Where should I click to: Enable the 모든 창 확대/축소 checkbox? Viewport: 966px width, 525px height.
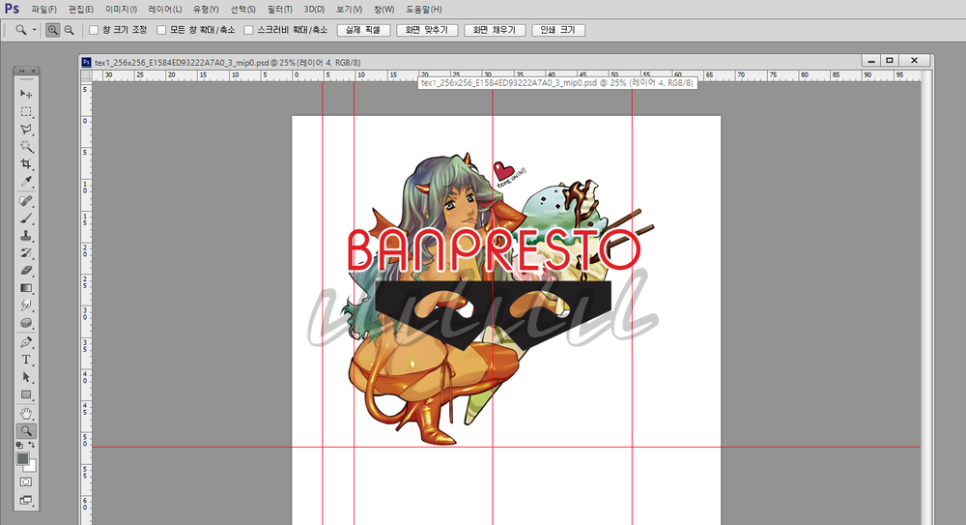[x=161, y=30]
